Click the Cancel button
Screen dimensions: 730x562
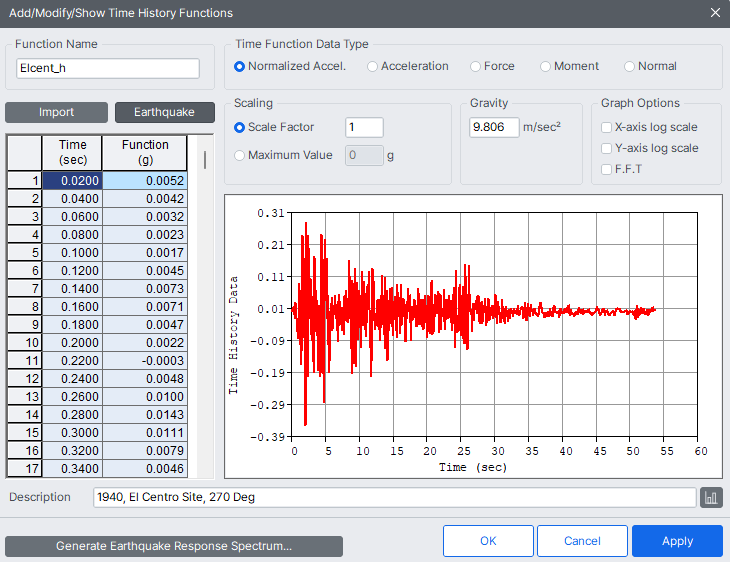click(582, 541)
